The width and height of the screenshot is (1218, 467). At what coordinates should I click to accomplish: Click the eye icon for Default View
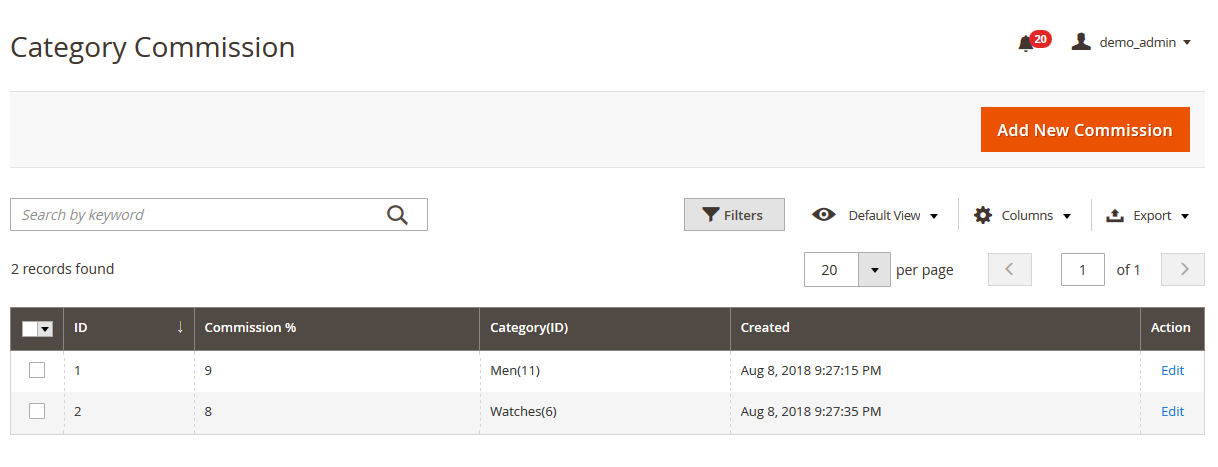(x=824, y=214)
